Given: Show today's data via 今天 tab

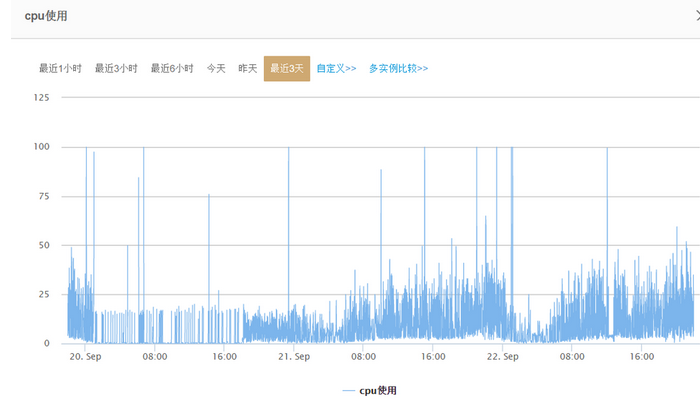Looking at the screenshot, I should tap(216, 68).
